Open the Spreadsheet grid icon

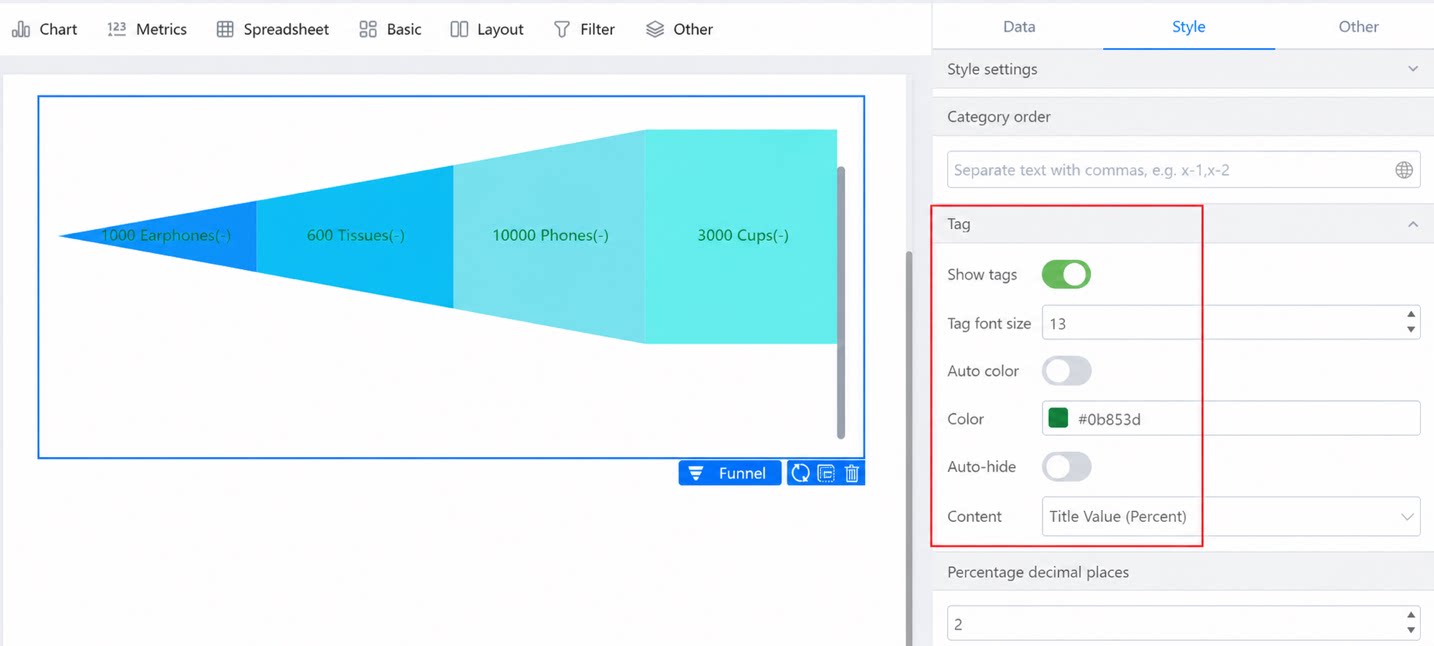[x=225, y=29]
